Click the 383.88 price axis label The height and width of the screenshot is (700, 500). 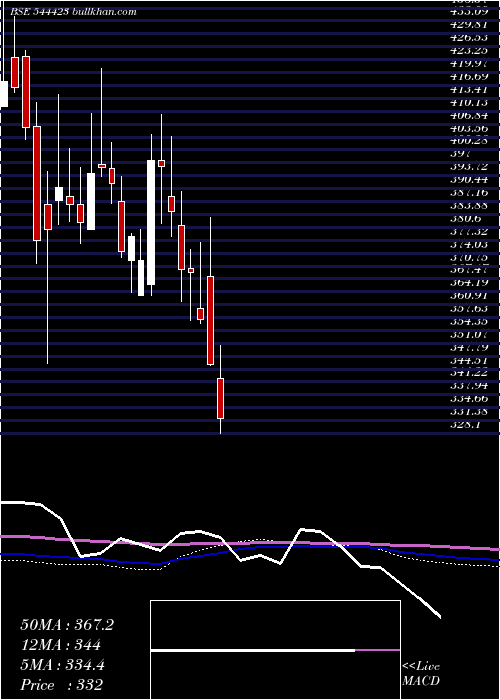(468, 205)
